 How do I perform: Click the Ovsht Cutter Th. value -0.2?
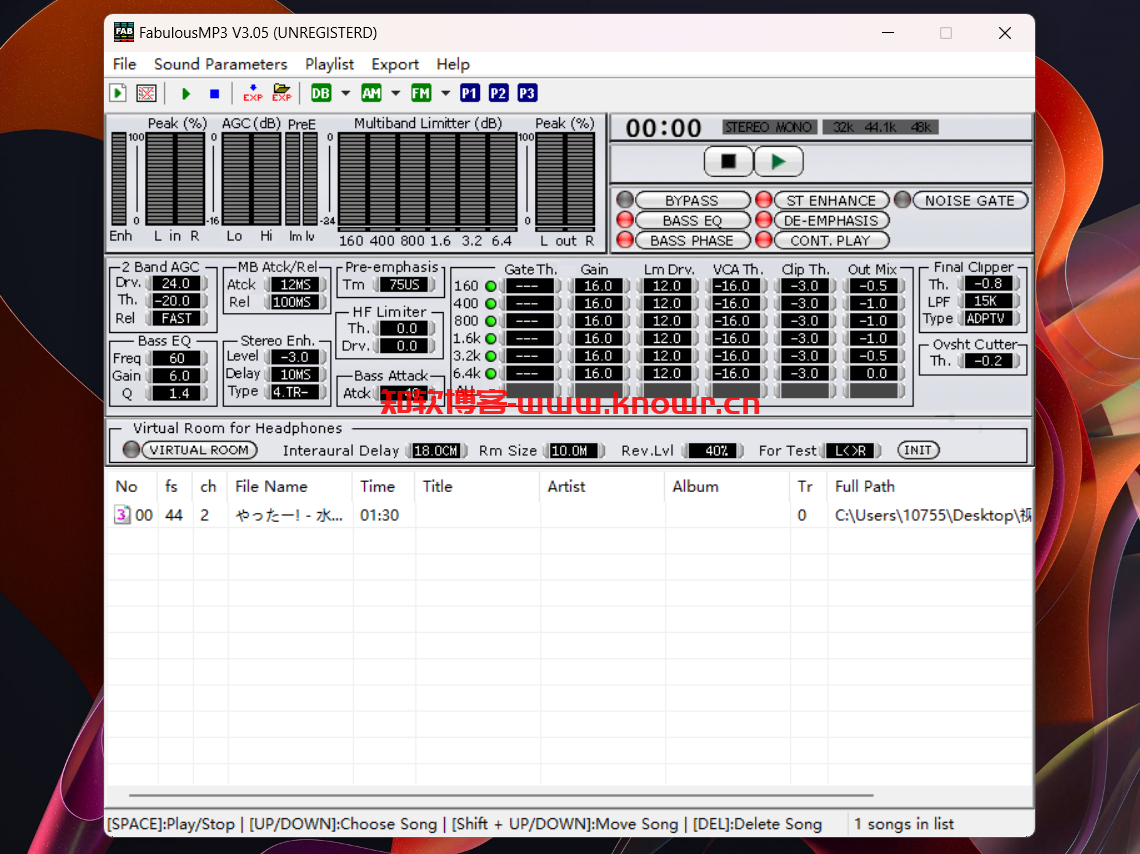(x=987, y=361)
